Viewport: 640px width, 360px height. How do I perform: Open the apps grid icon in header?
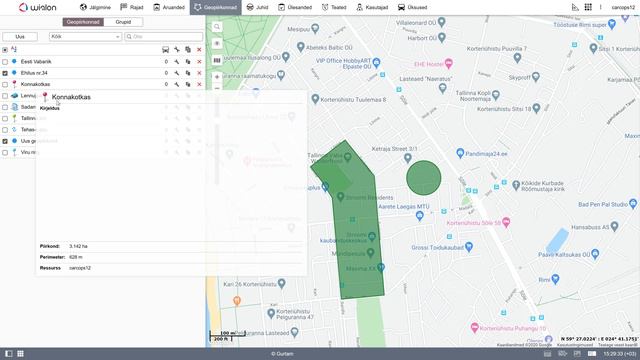tap(588, 7)
